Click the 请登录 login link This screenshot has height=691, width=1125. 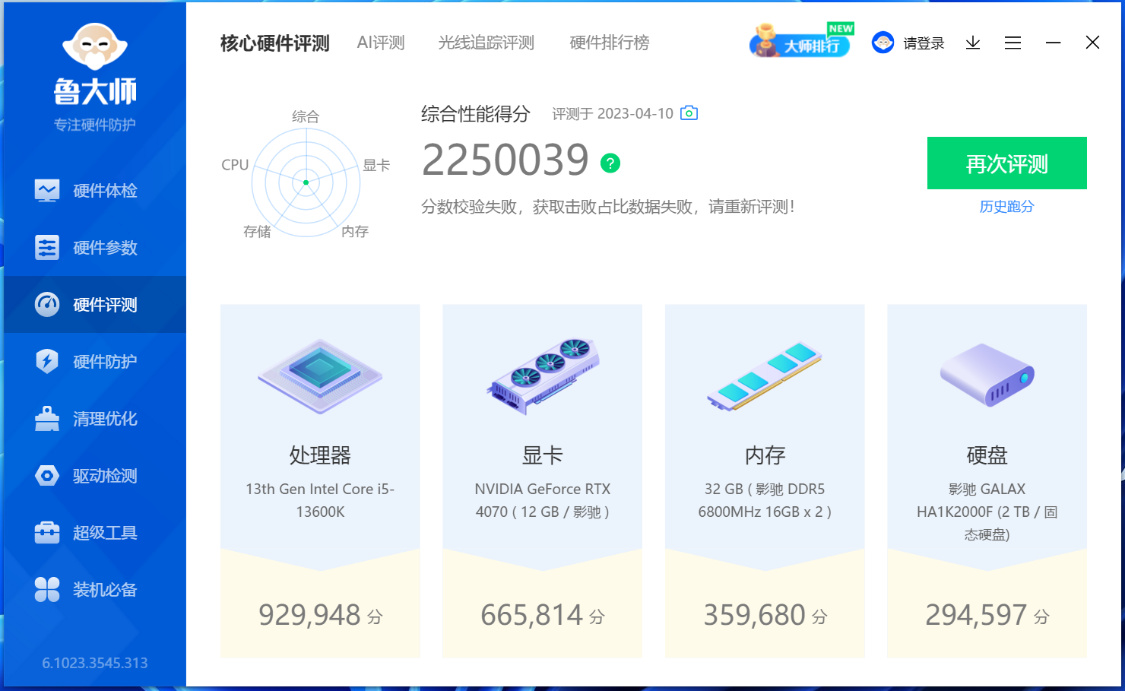tap(923, 43)
